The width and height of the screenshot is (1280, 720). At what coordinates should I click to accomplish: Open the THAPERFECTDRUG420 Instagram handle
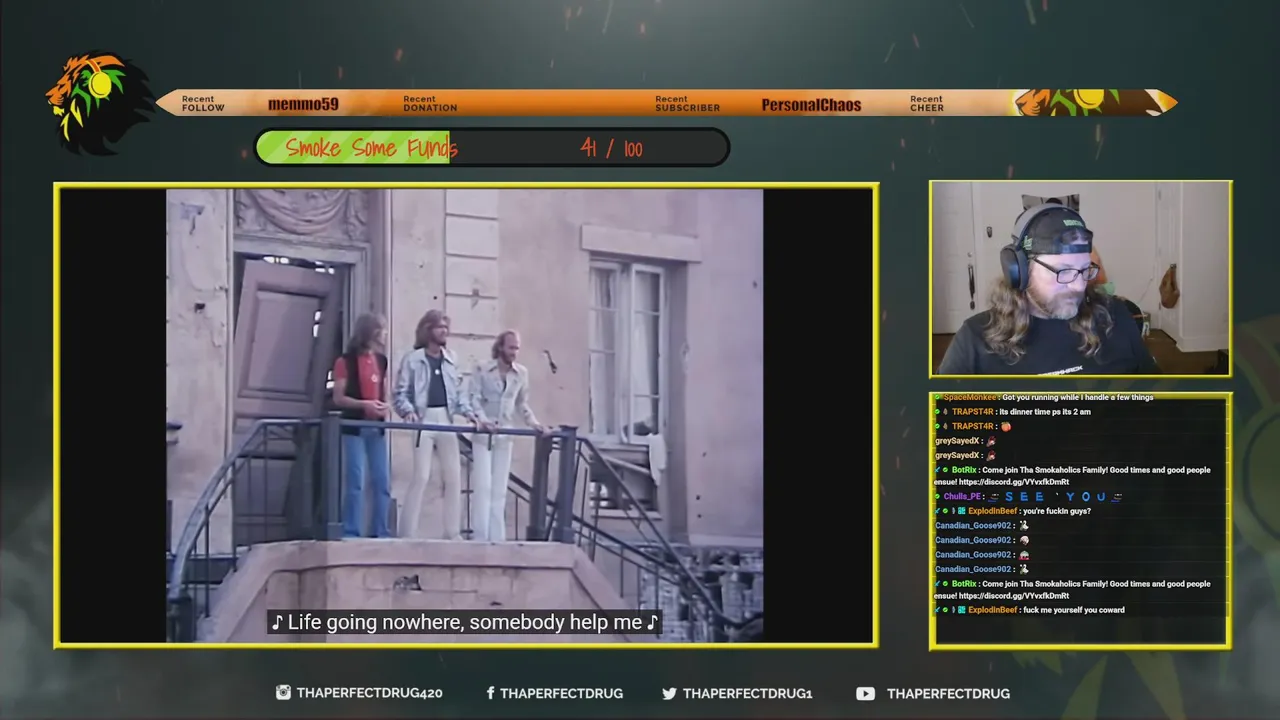click(369, 693)
